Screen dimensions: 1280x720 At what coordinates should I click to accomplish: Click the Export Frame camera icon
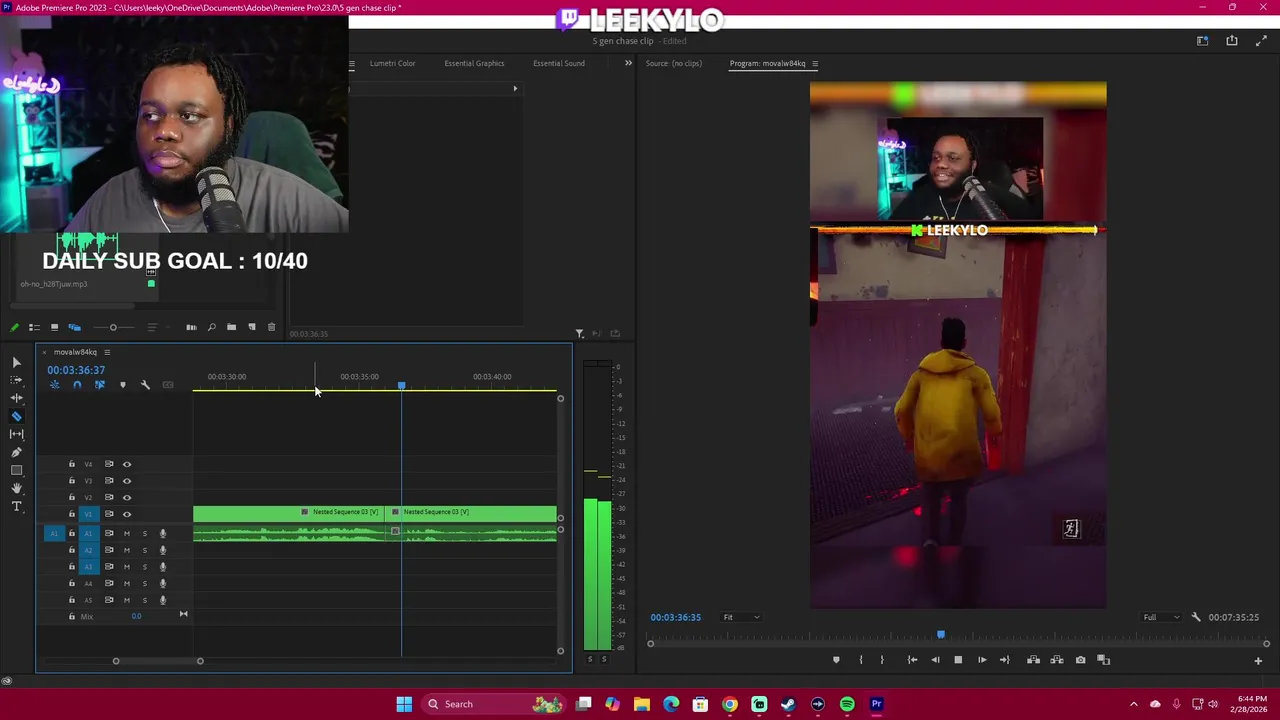pyautogui.click(x=1080, y=660)
